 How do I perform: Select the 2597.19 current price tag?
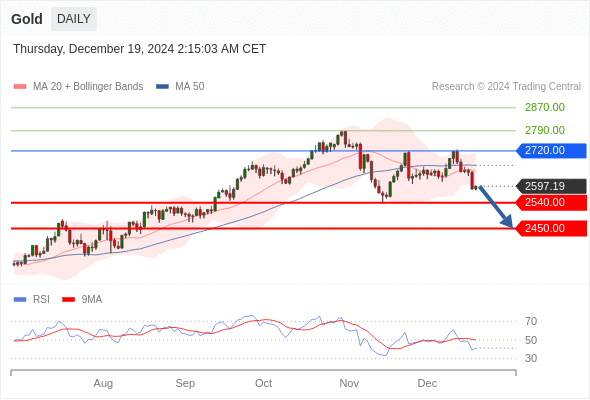551,186
